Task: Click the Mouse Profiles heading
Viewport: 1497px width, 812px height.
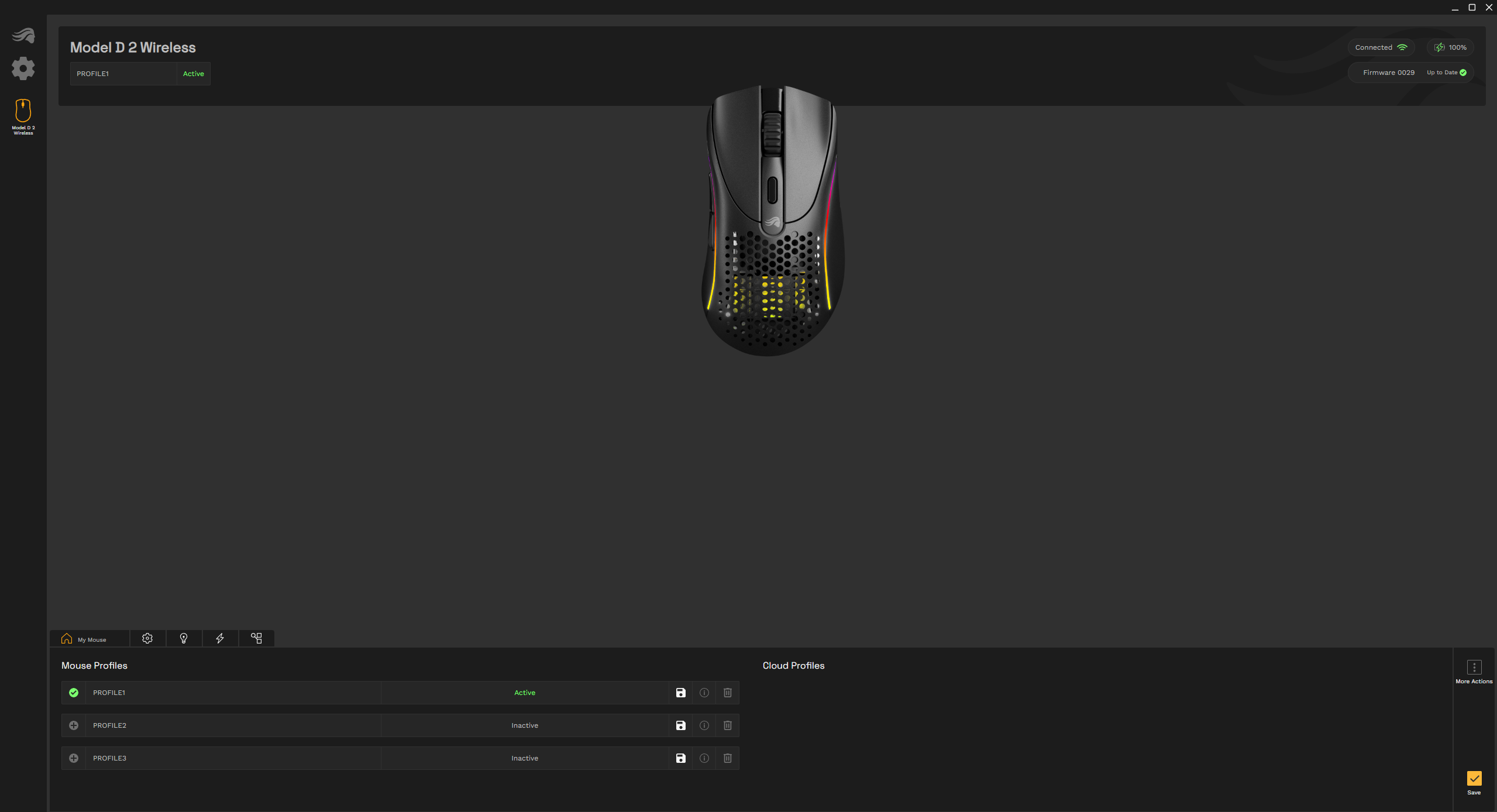Action: tap(94, 666)
